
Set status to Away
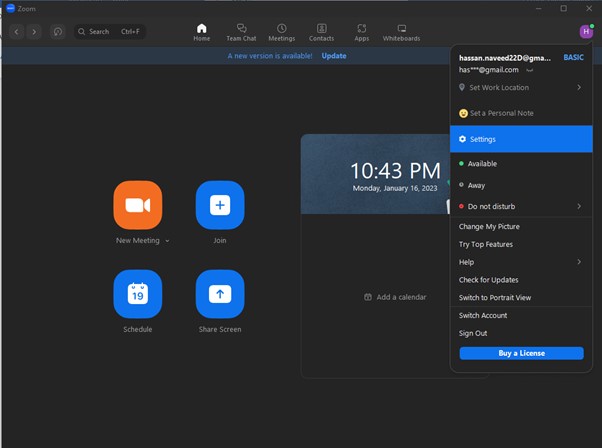(477, 185)
